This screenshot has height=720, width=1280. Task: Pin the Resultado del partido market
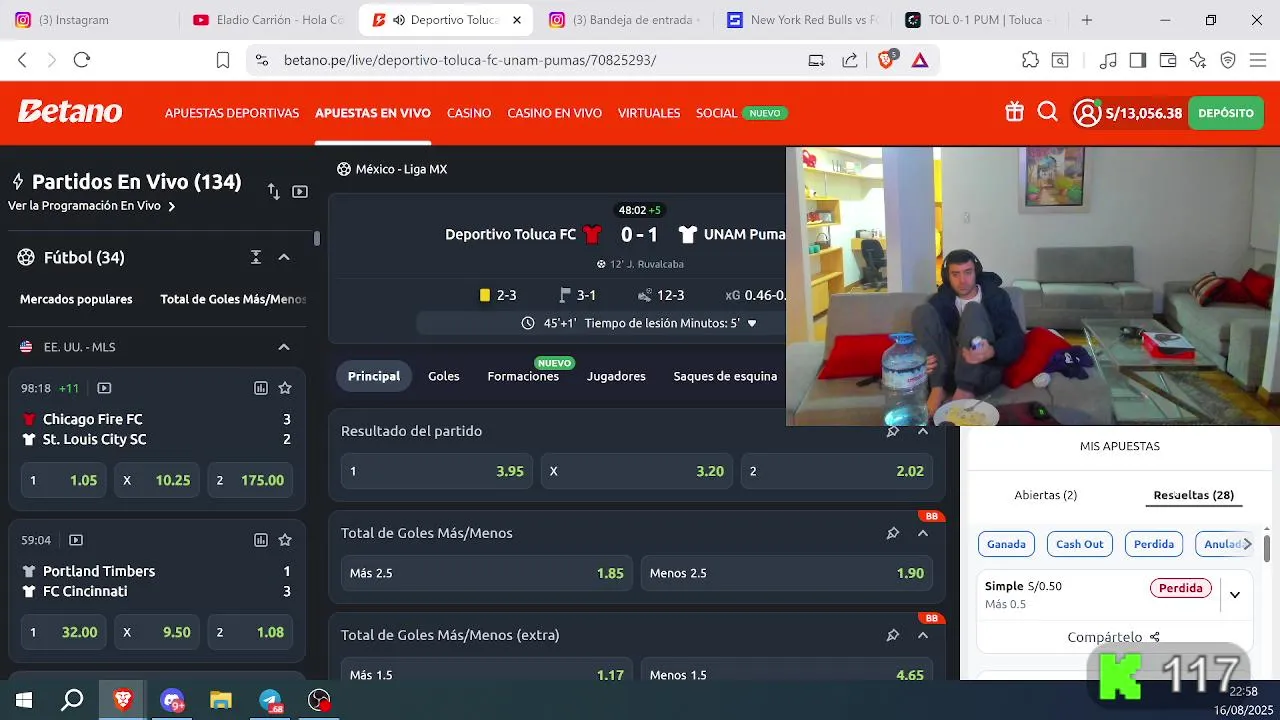click(x=892, y=431)
